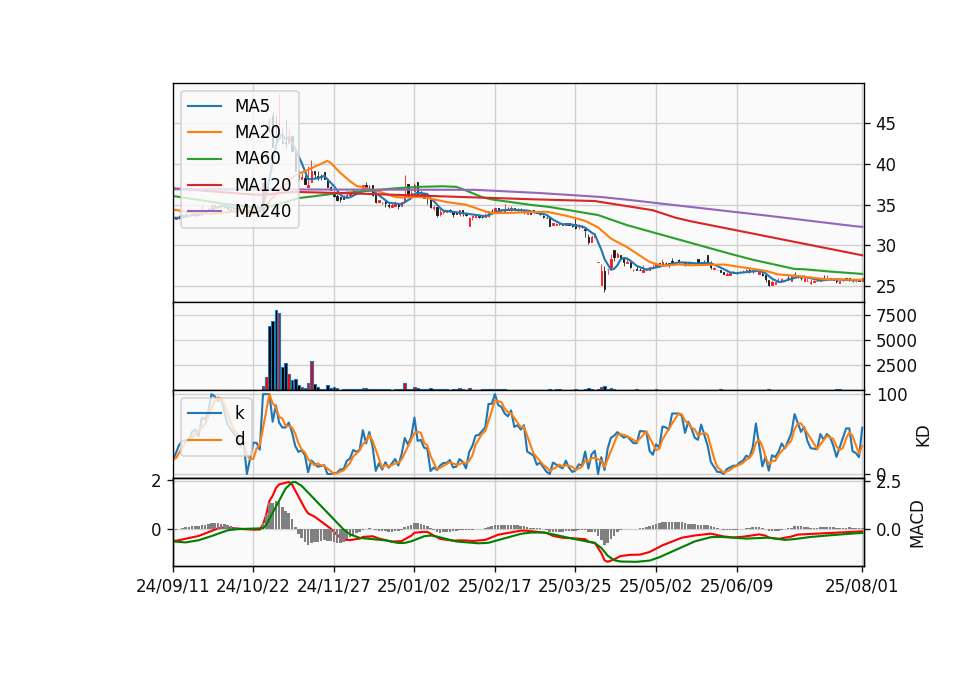Viewport: 960px width, 690px height.
Task: Click the price axis value 35
Action: click(885, 206)
